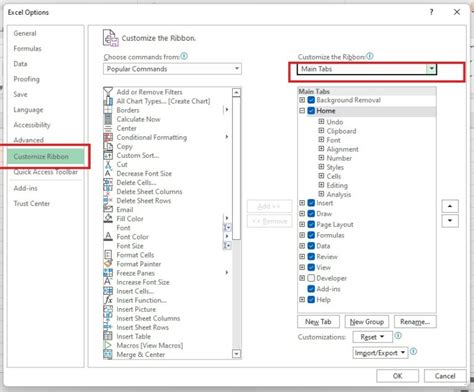This screenshot has width=474, height=392.
Task: Expand the Clipboard group node
Action: coord(321,131)
